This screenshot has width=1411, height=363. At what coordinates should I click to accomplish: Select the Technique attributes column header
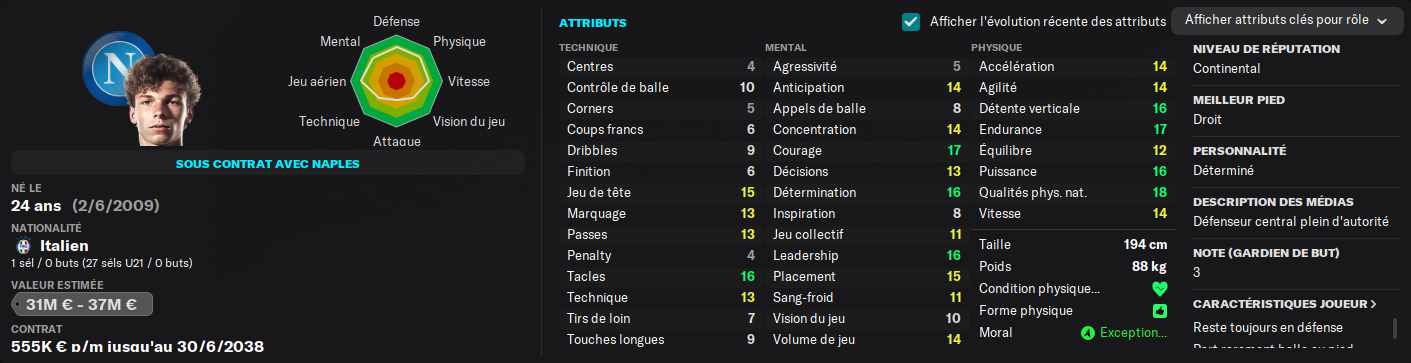coord(589,47)
